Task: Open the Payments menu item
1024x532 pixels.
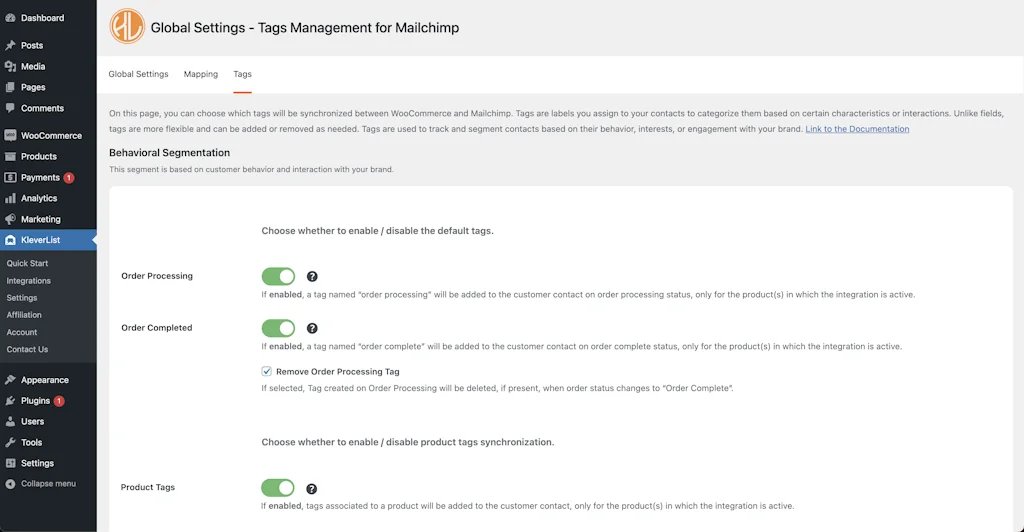Action: (40, 177)
